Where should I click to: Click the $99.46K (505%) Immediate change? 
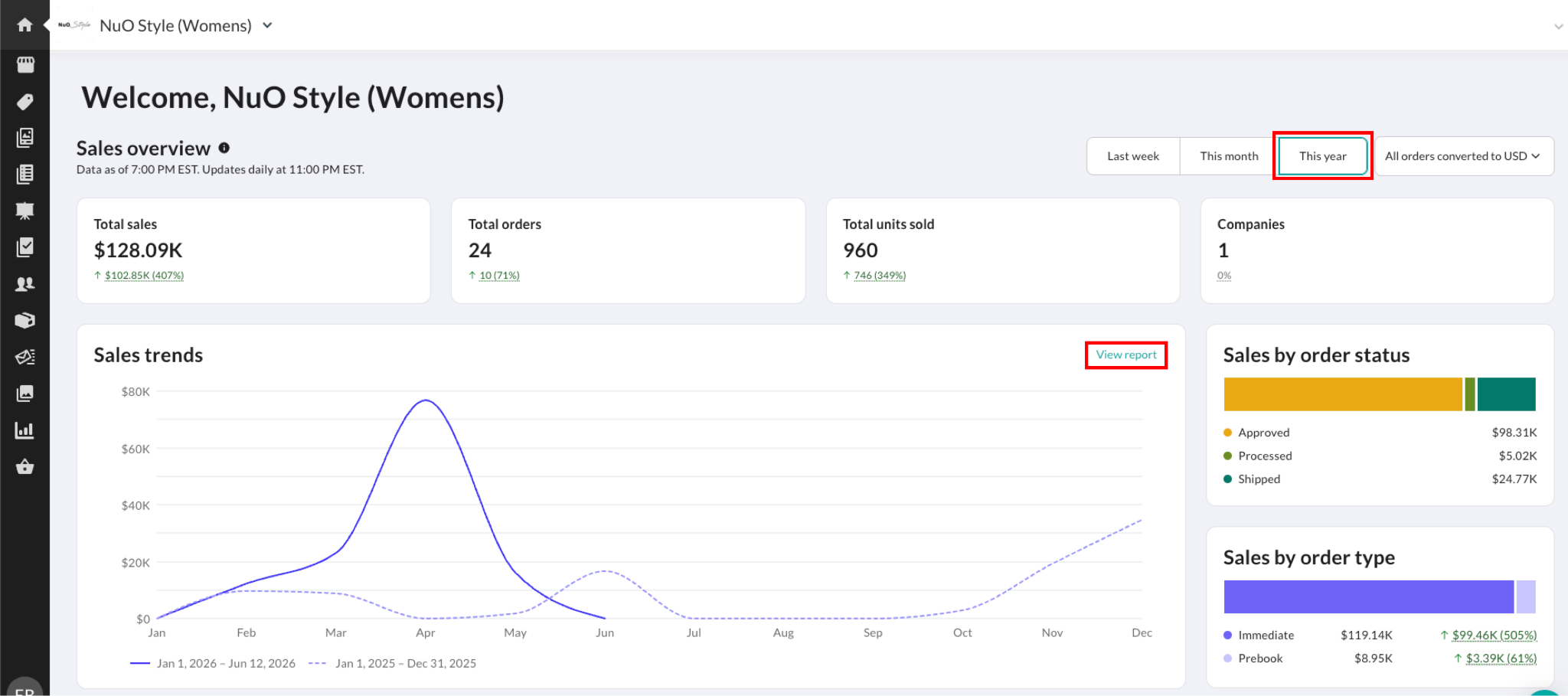[x=1494, y=635]
